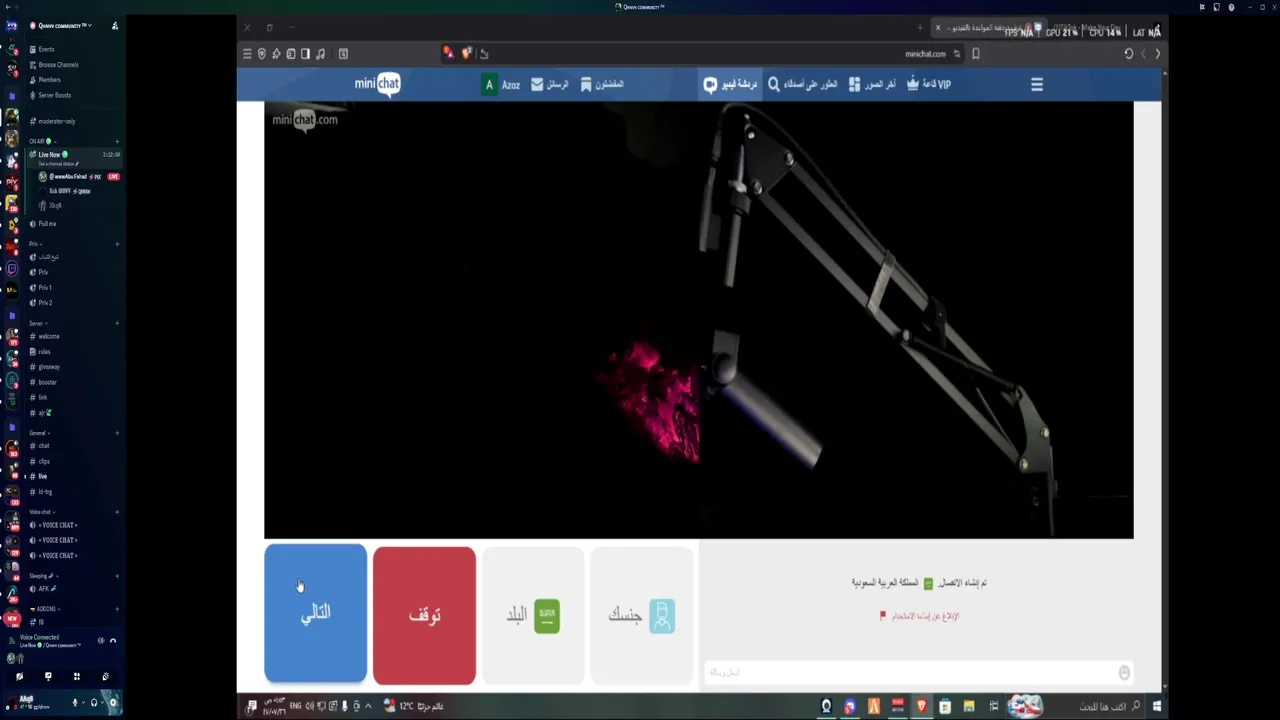The height and width of the screenshot is (720, 1280).
Task: Open the clips channel
Action: pos(44,462)
